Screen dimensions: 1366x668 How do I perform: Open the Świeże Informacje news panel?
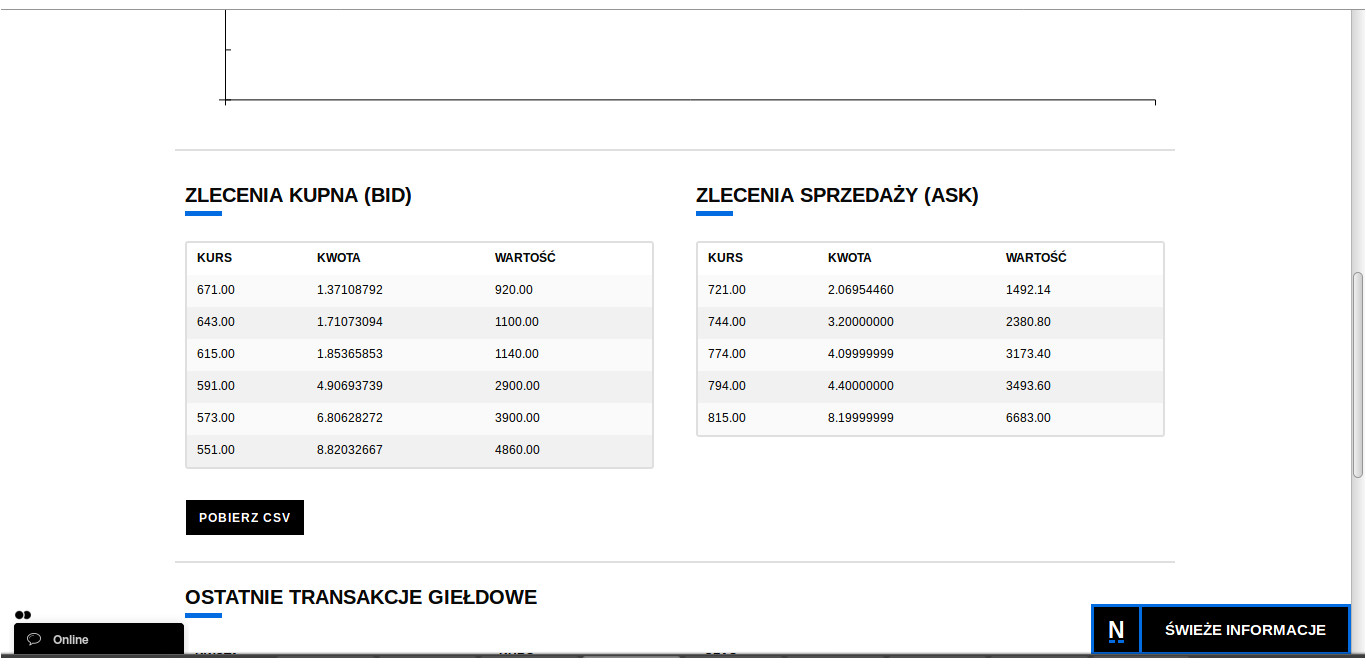tap(1245, 630)
